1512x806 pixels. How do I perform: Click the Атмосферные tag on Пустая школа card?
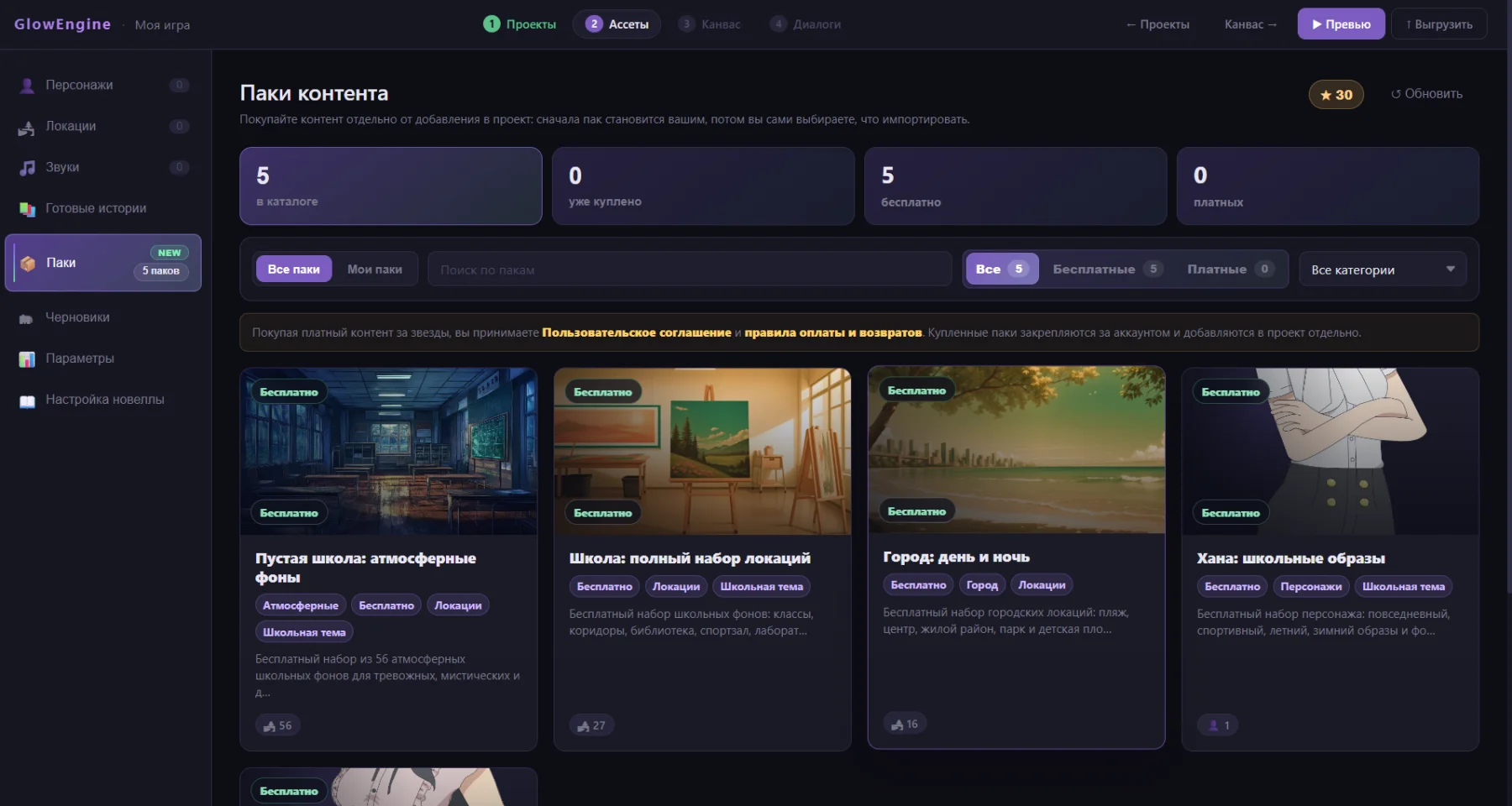coord(301,605)
